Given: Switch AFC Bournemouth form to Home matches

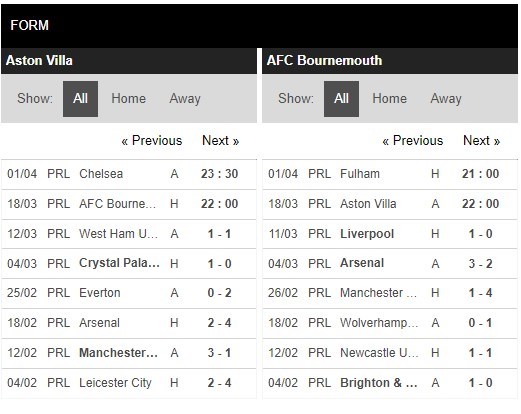Looking at the screenshot, I should click(x=390, y=99).
